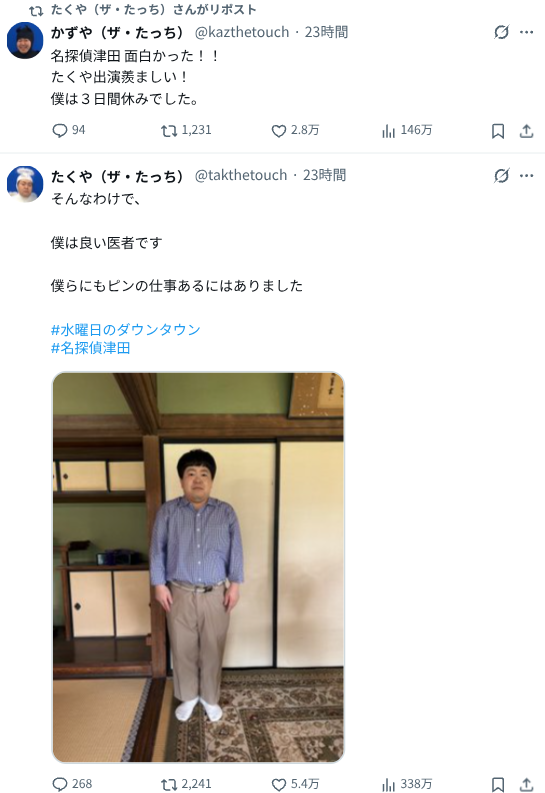Open more options menu on Kazuya's post
This screenshot has height=793, width=545.
tap(527, 32)
